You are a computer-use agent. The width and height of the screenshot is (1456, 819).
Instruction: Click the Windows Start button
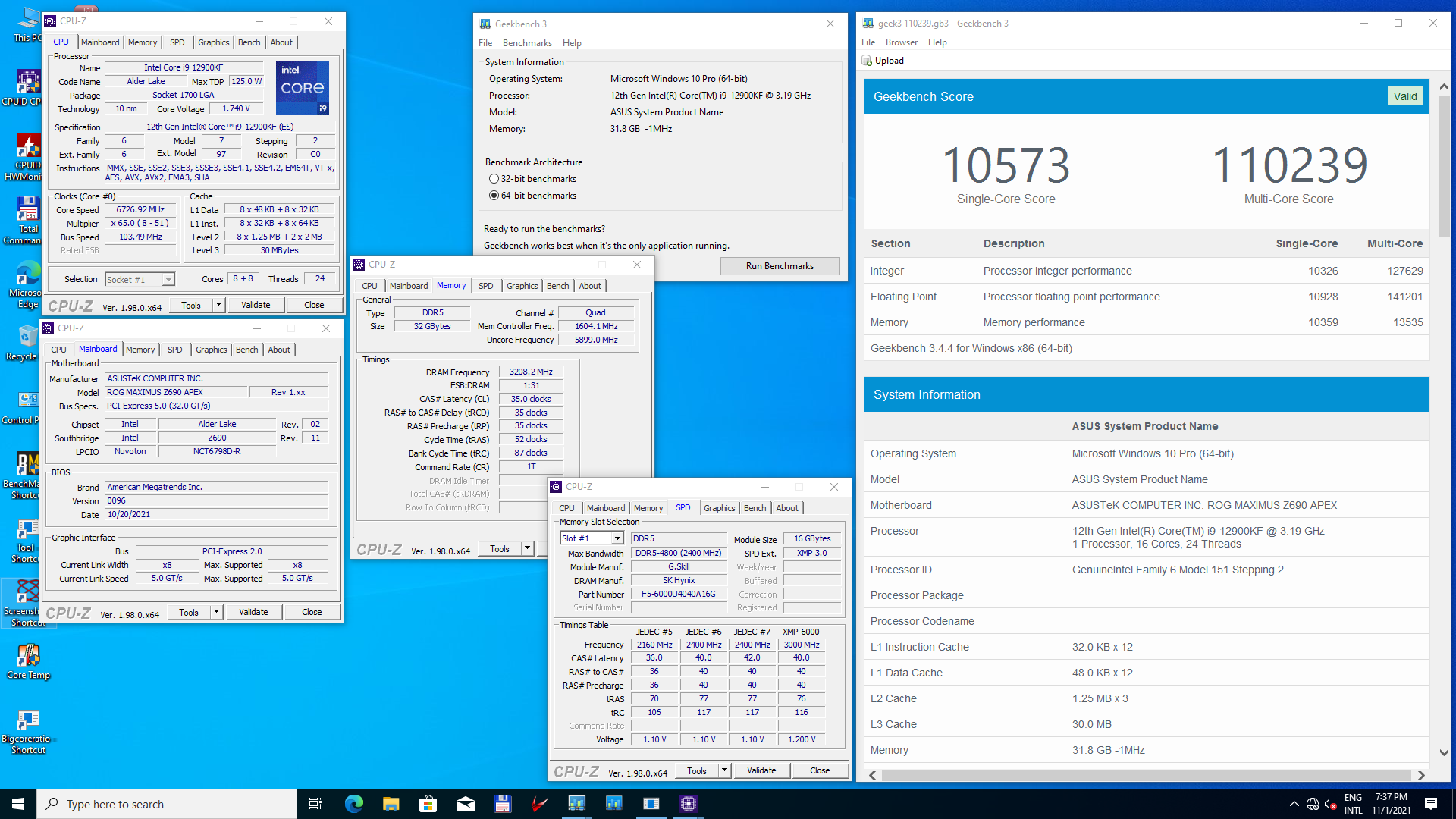coord(18,804)
